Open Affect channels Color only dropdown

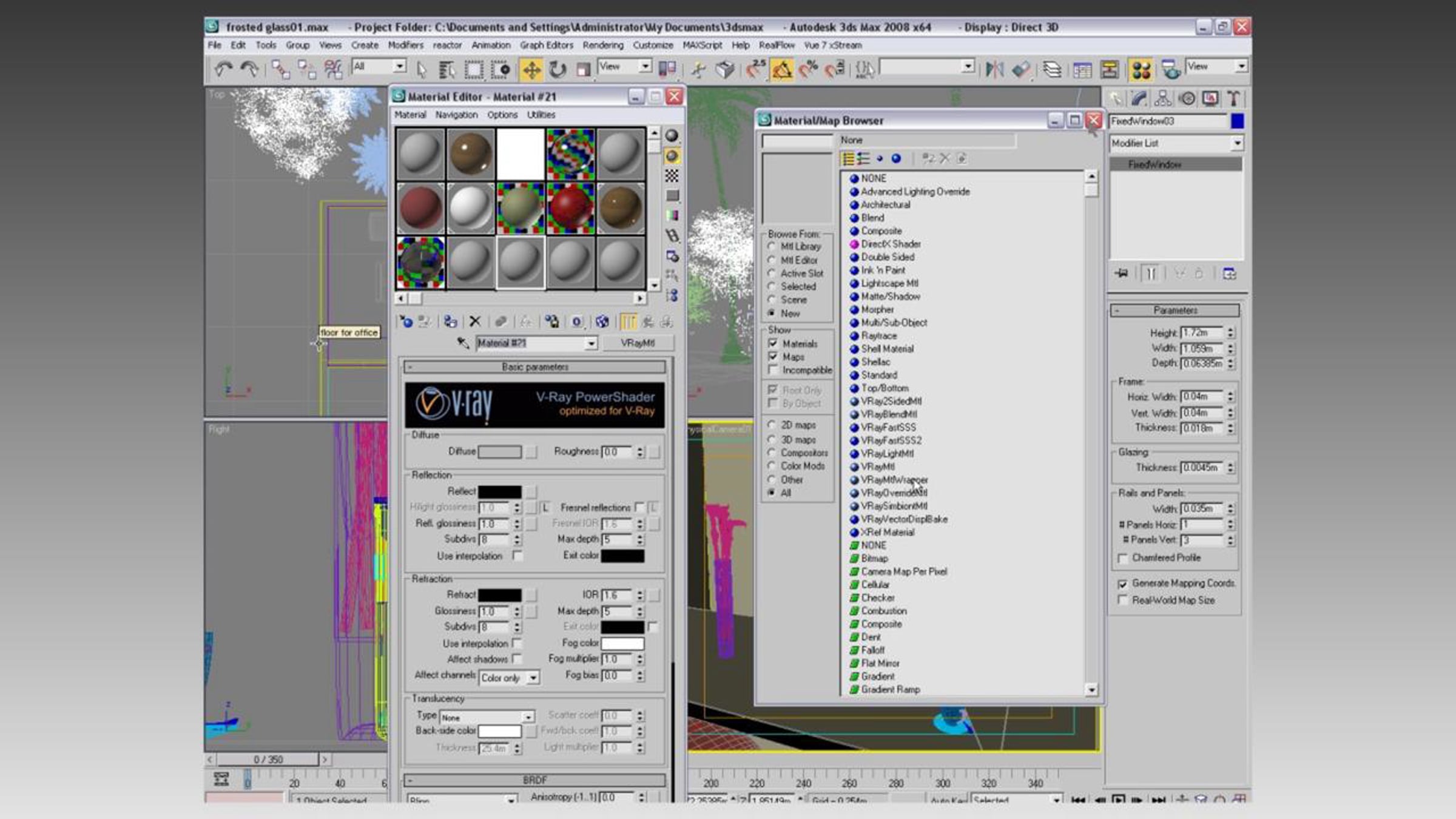[509, 678]
